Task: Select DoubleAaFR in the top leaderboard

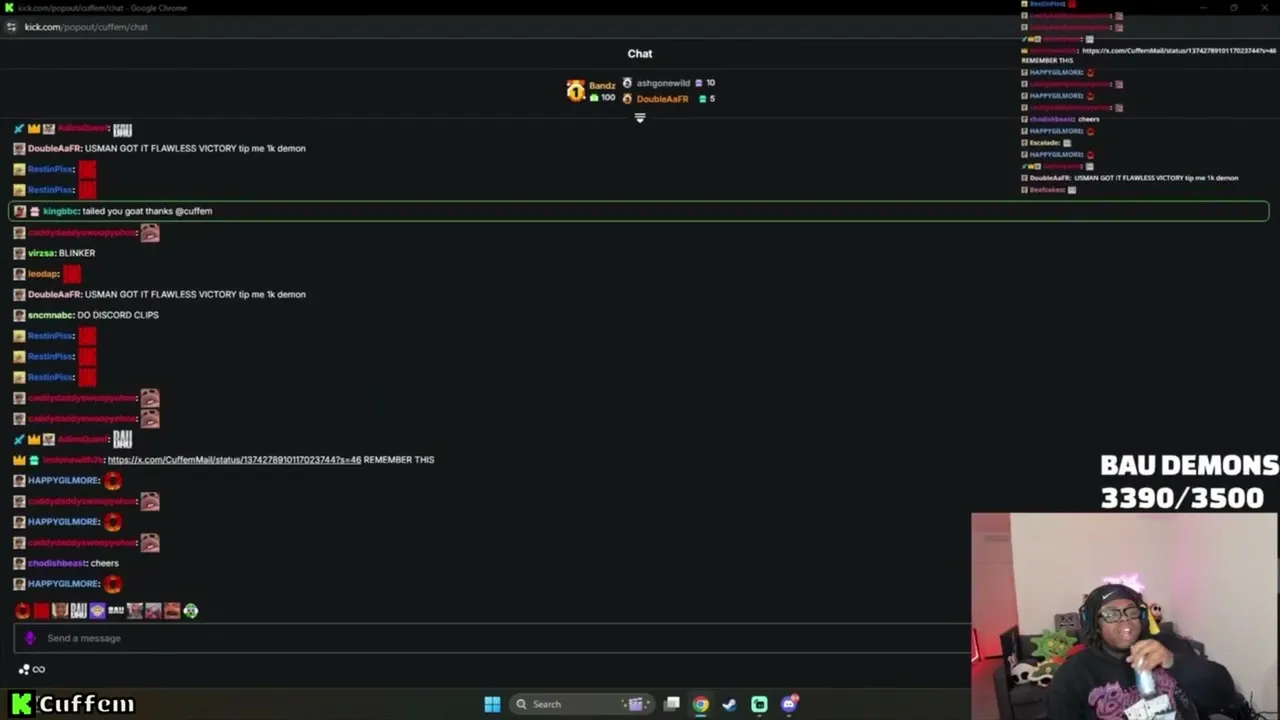Action: [662, 99]
